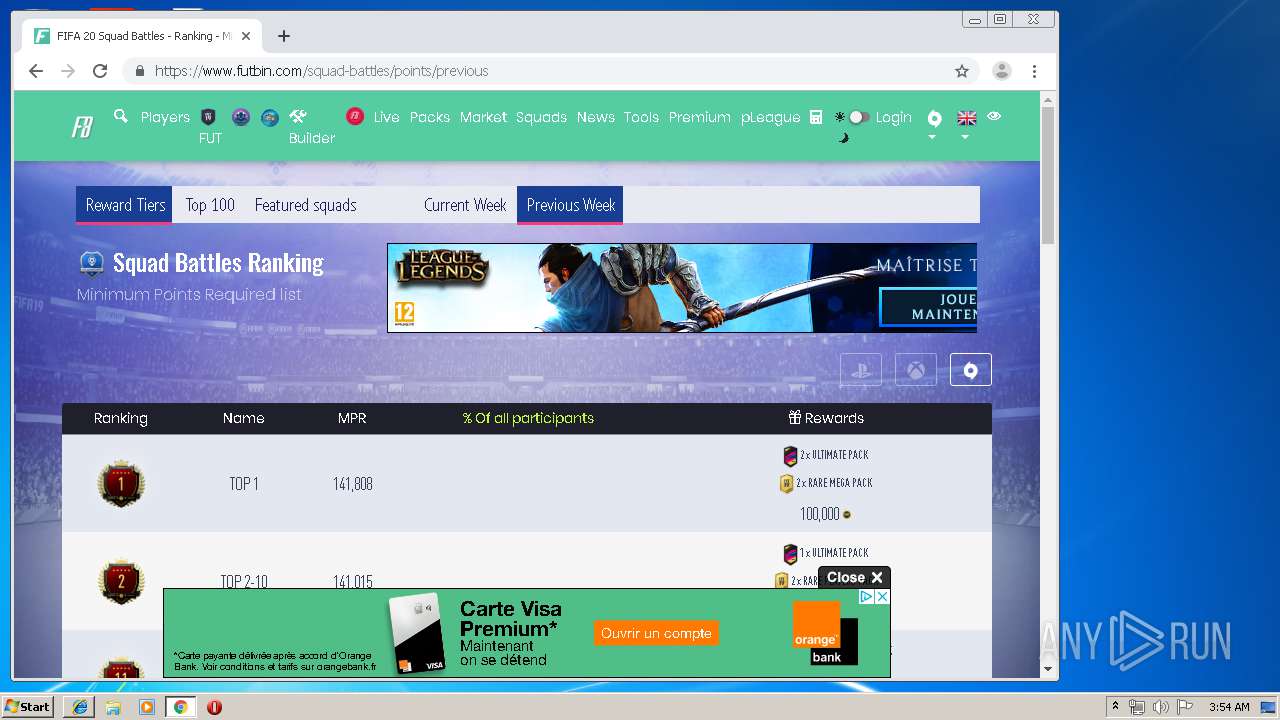Image resolution: width=1280 pixels, height=720 pixels.
Task: Open the Squads menu
Action: (x=541, y=117)
